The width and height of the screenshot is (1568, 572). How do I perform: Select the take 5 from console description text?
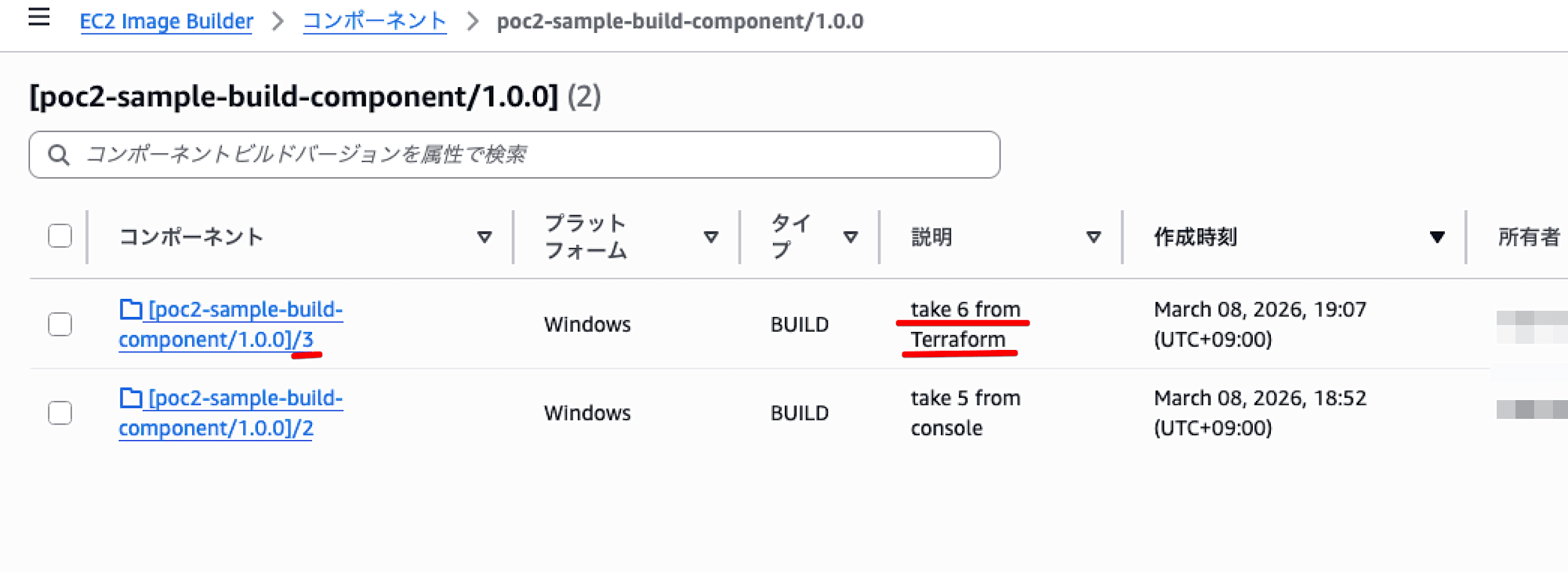click(964, 412)
